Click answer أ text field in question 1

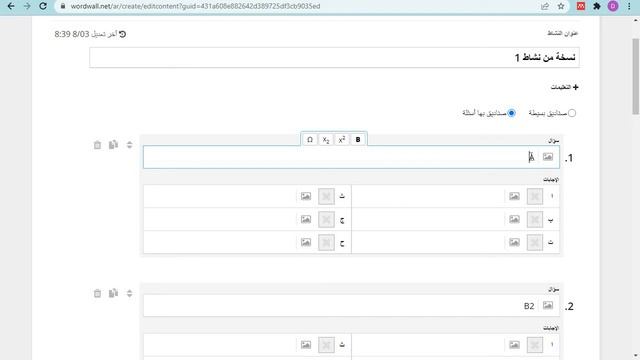point(429,196)
